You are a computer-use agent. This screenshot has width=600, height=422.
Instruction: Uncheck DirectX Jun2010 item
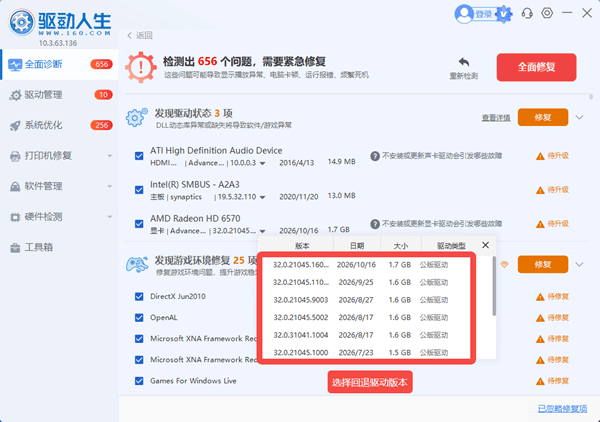(139, 297)
